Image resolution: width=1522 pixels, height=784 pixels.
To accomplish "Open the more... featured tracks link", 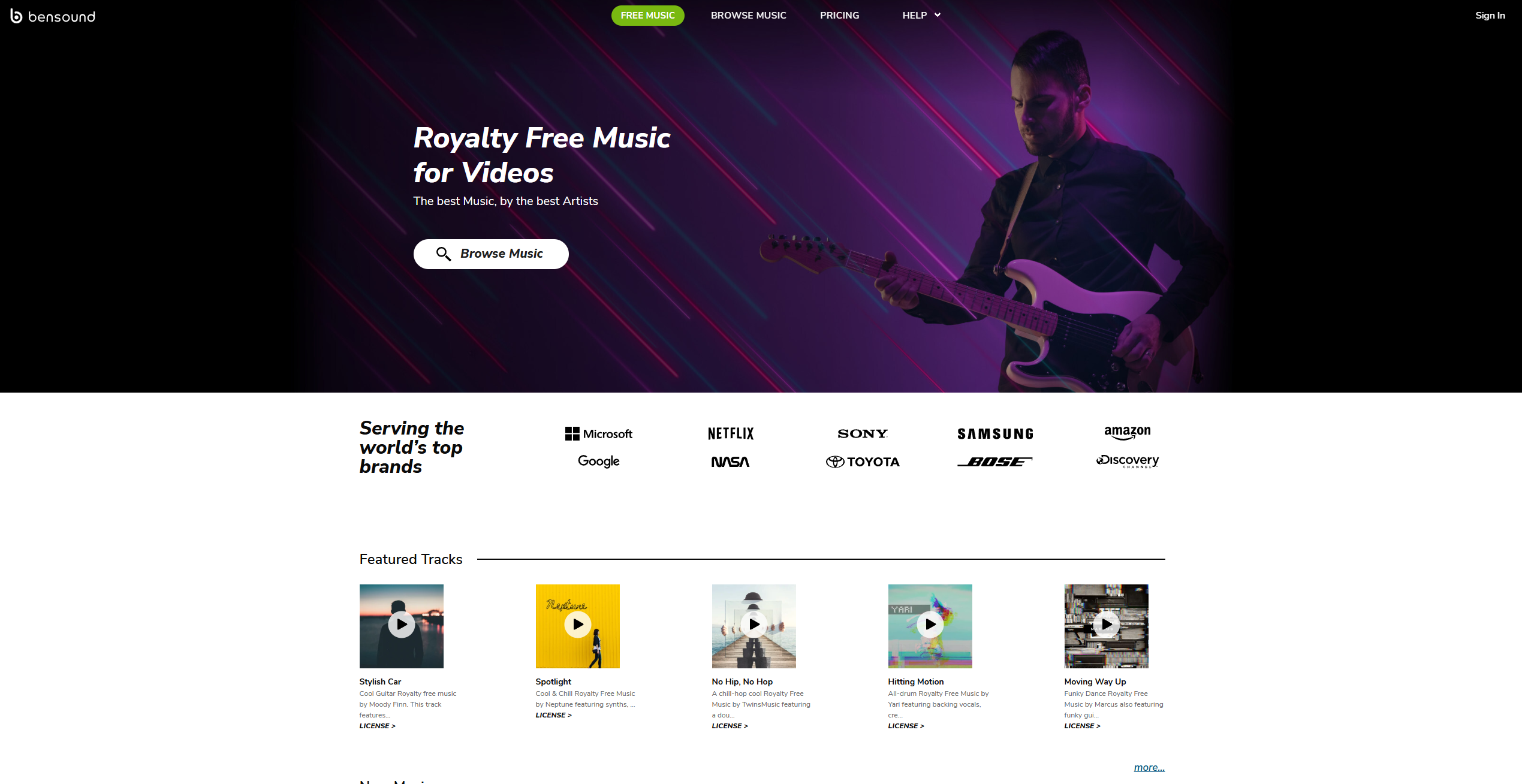I will click(1149, 768).
